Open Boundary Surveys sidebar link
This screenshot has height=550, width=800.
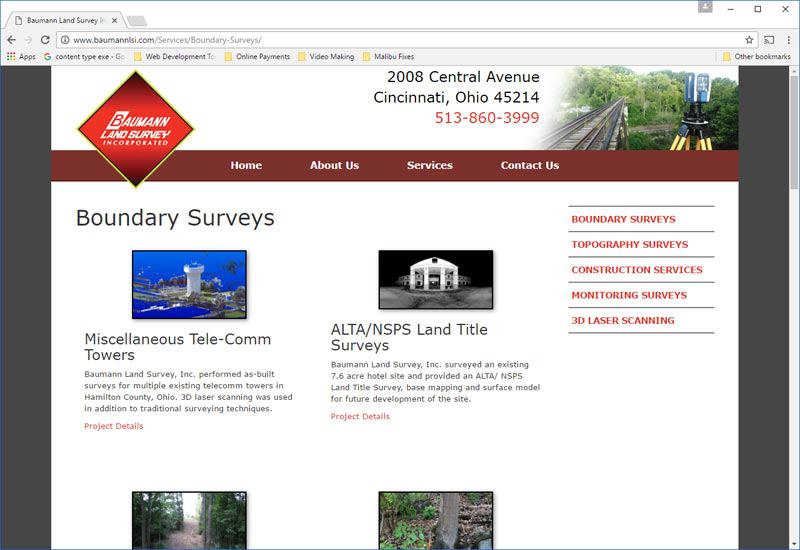pyautogui.click(x=623, y=219)
